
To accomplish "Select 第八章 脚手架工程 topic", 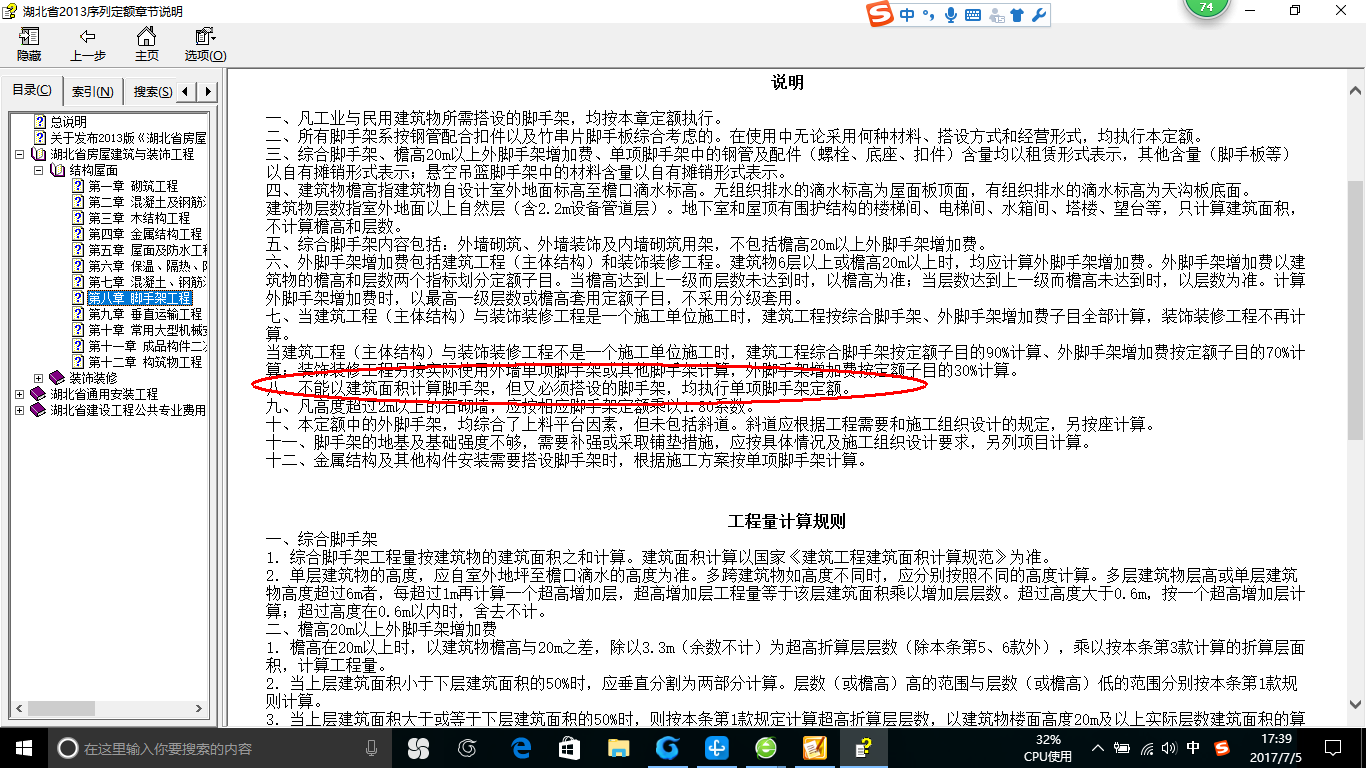I will (x=139, y=298).
